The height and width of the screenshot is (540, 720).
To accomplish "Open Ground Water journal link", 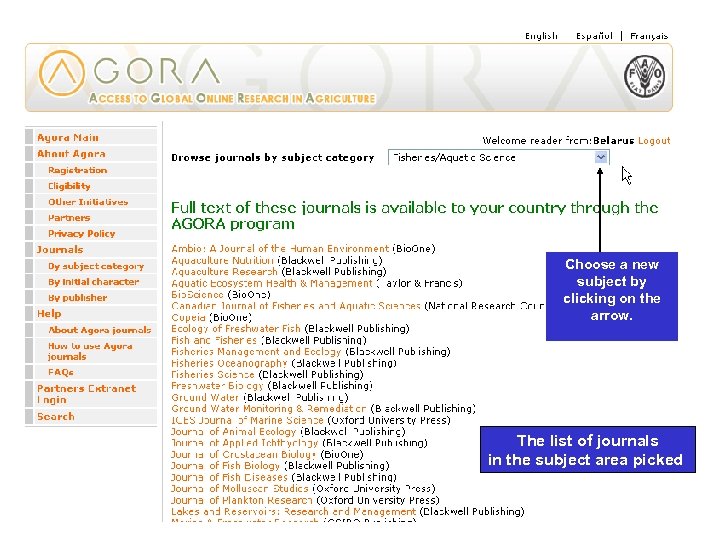I will (x=205, y=397).
